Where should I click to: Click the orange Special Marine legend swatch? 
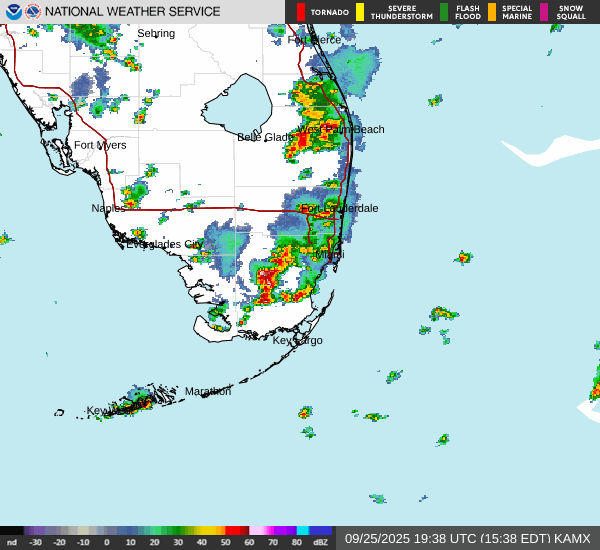point(491,12)
